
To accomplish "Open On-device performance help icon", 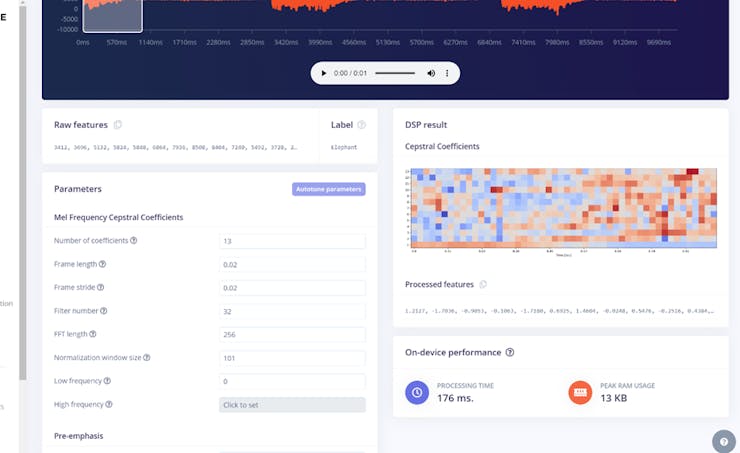I will coord(510,352).
